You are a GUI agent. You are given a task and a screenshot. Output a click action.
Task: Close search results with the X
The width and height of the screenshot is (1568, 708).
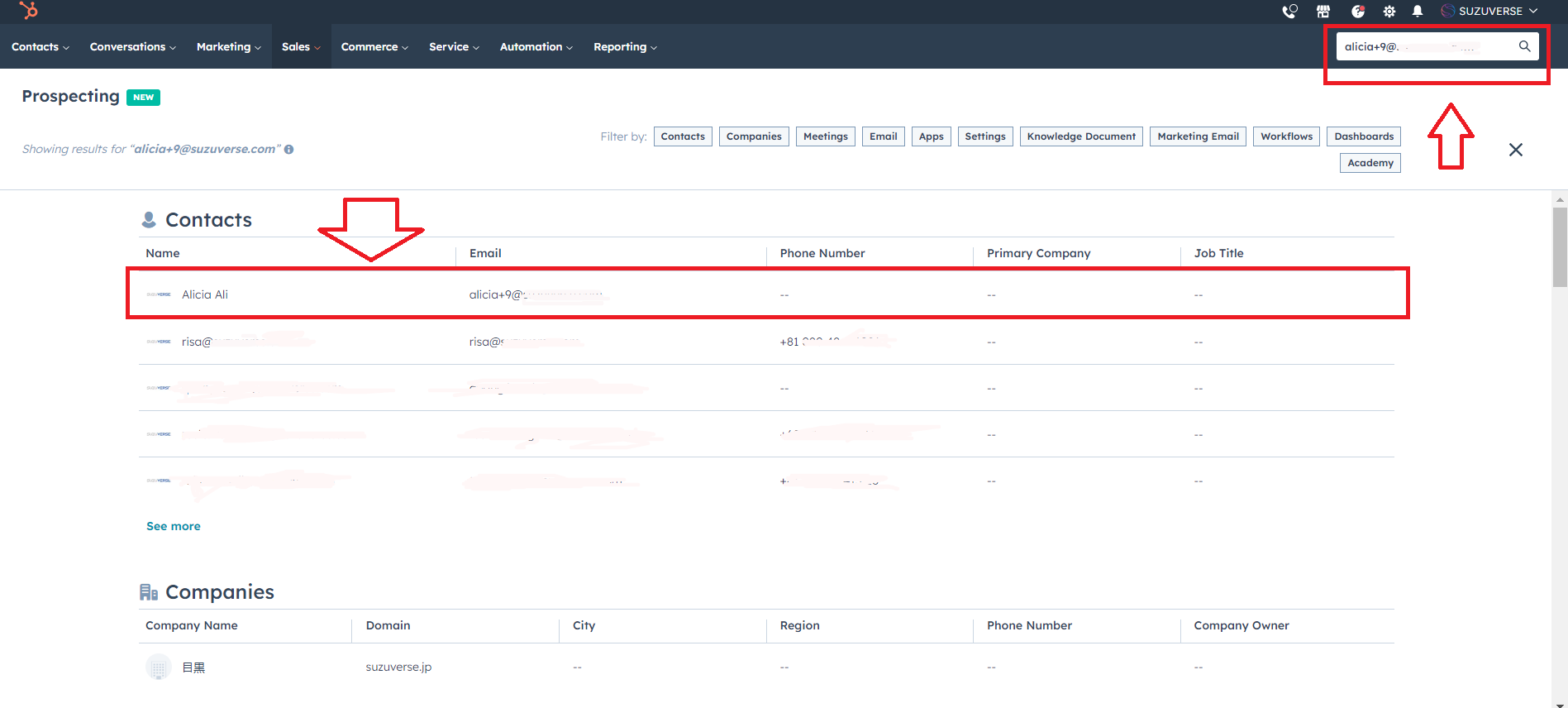(x=1515, y=150)
